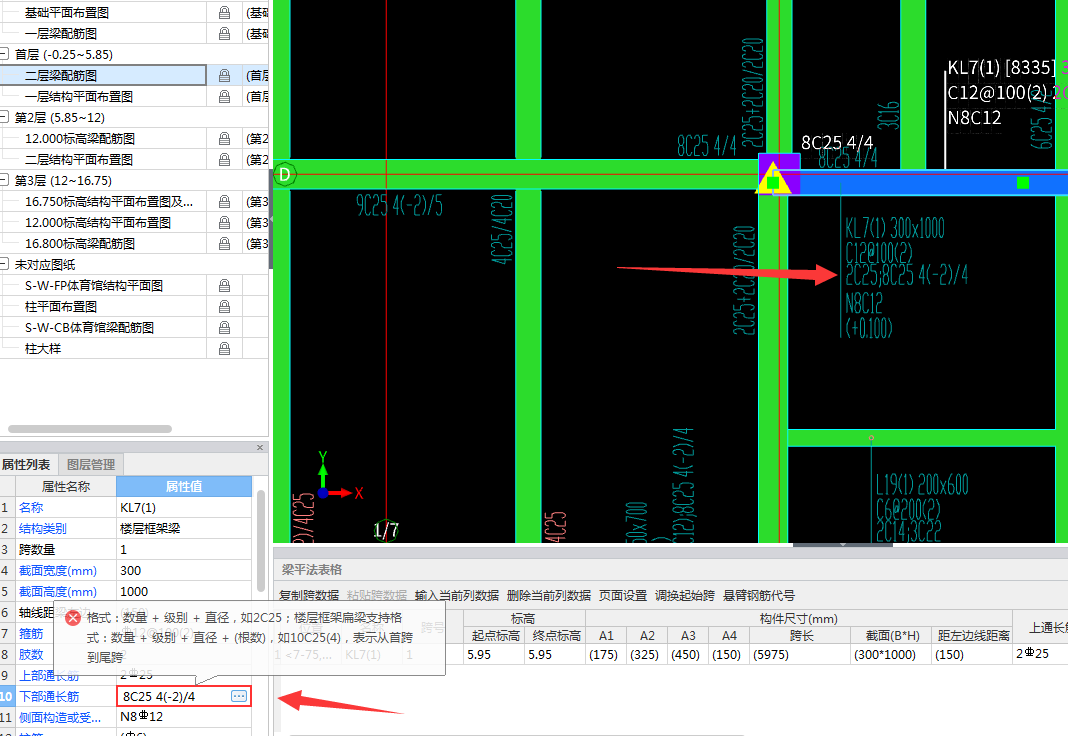Viewport: 1068px width, 736px height.
Task: Click the 截面宽度(mm) property name
Action: [x=58, y=571]
